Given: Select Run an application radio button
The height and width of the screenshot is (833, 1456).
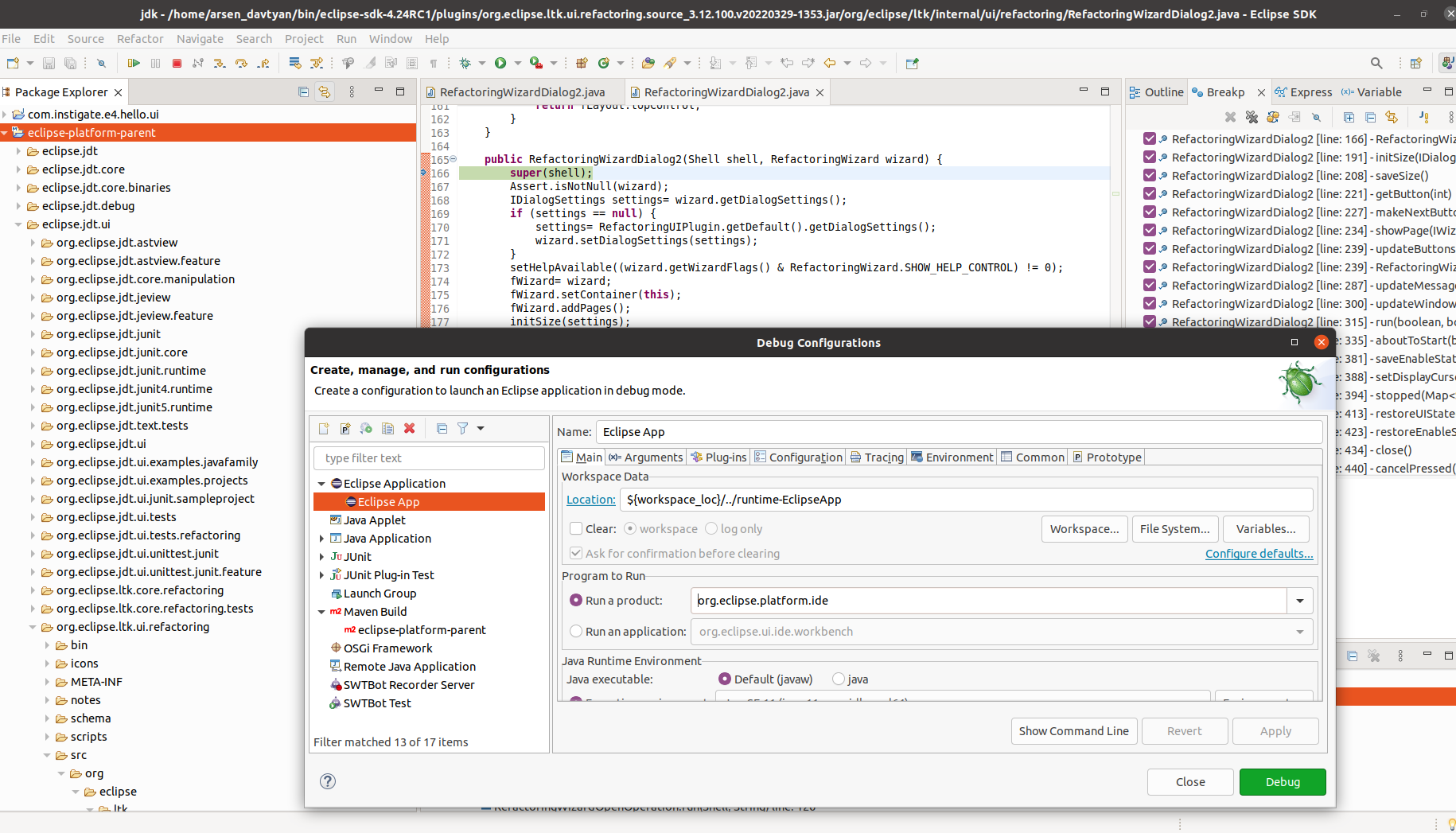Looking at the screenshot, I should (x=576, y=631).
